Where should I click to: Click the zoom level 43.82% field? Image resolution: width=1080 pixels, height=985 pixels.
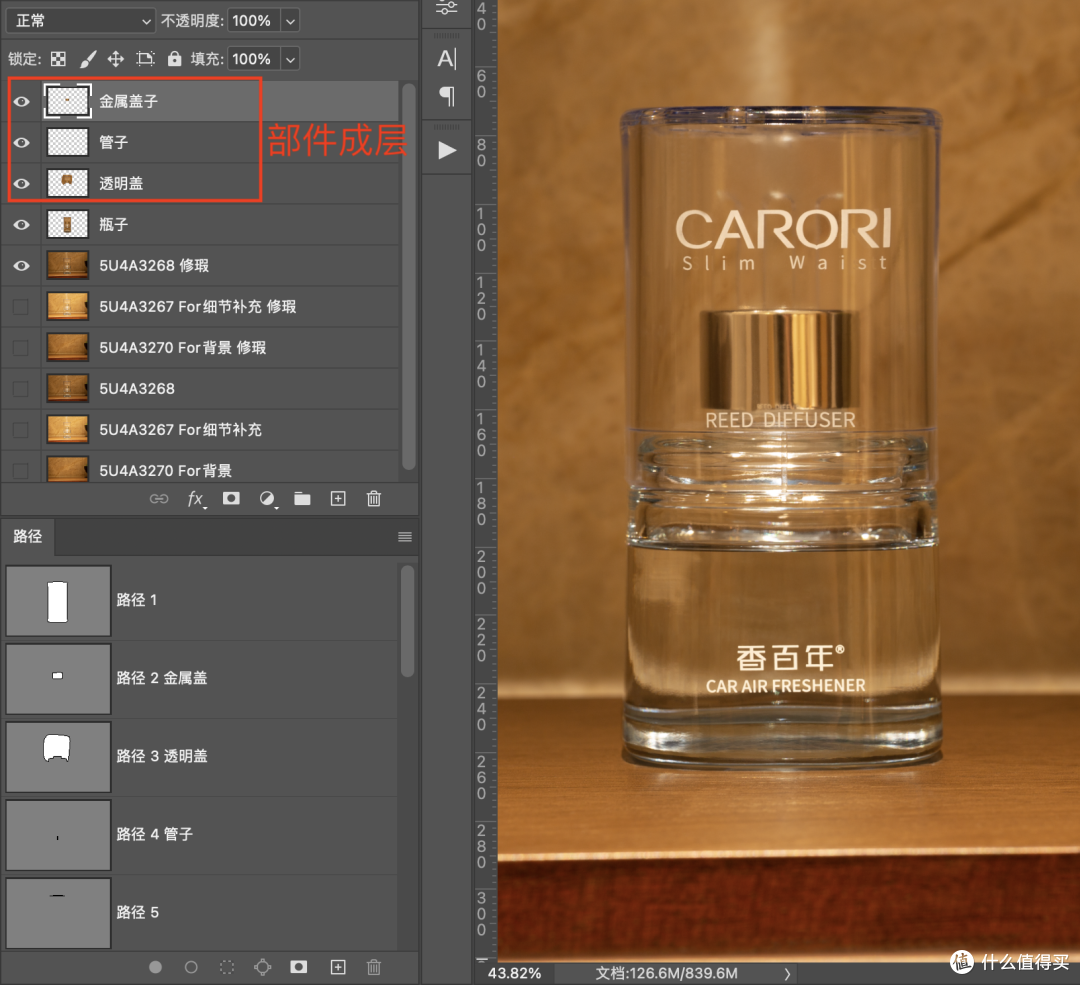(514, 974)
